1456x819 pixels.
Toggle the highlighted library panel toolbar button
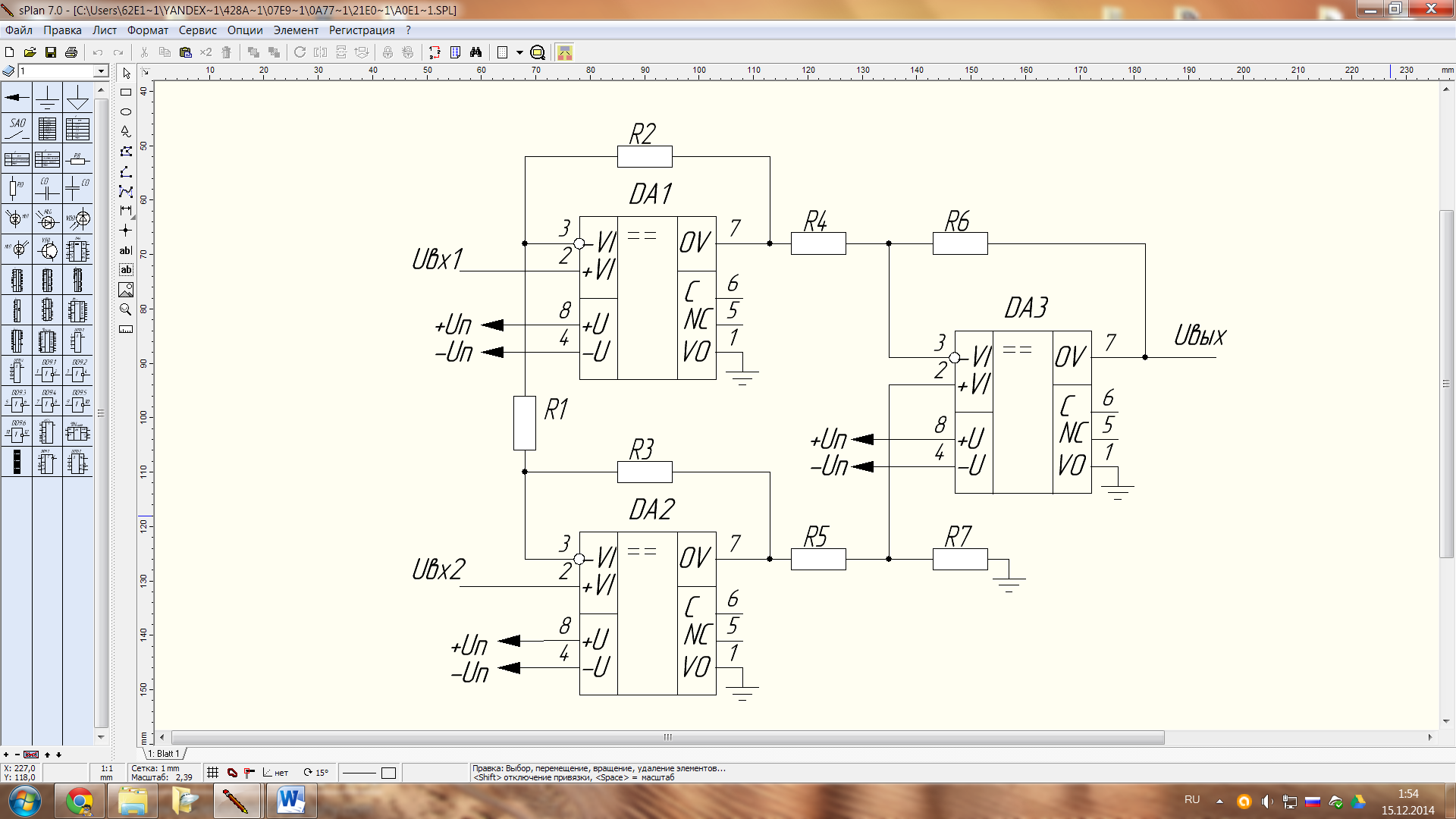565,52
